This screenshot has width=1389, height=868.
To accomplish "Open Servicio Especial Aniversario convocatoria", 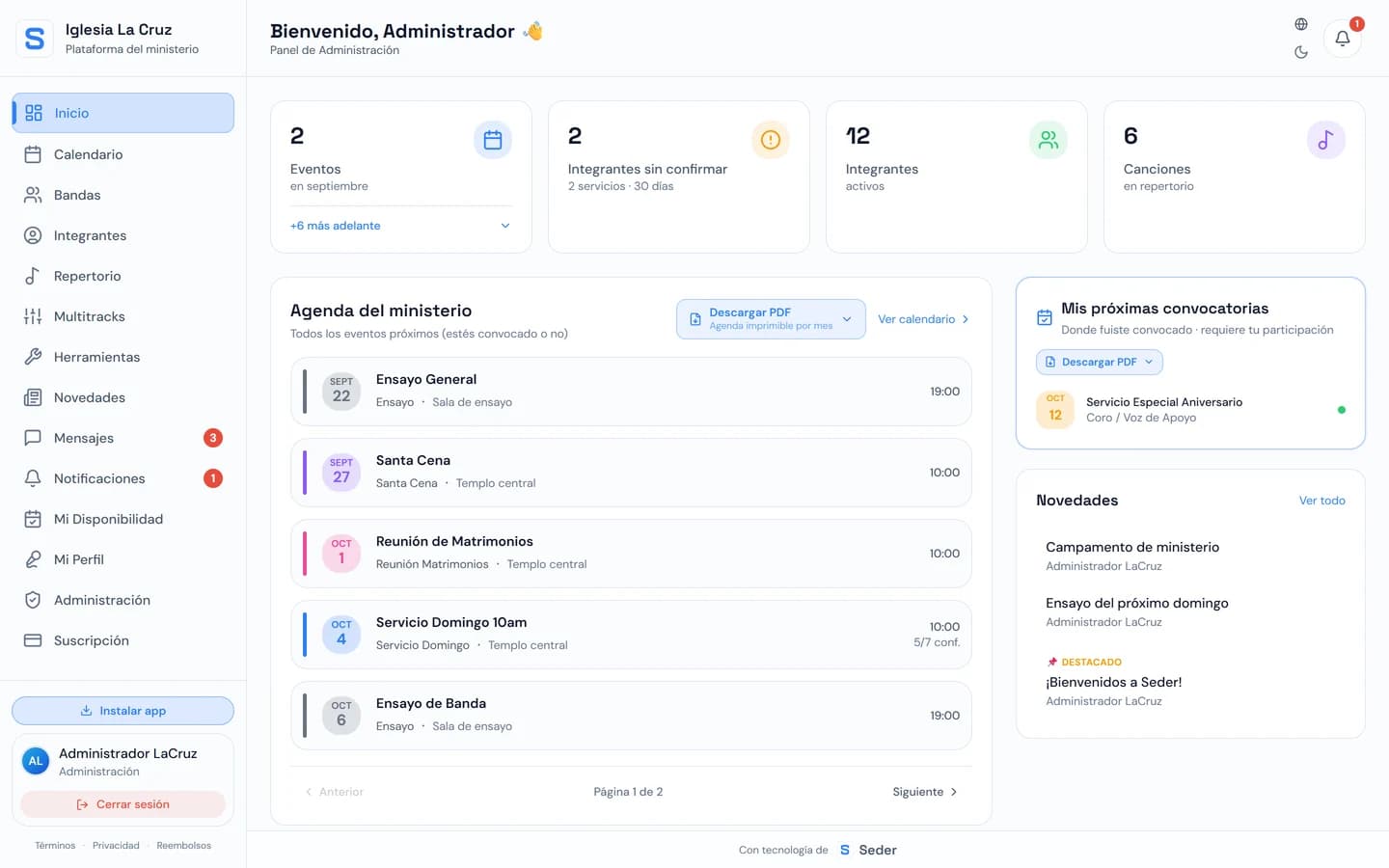I will click(x=1190, y=410).
